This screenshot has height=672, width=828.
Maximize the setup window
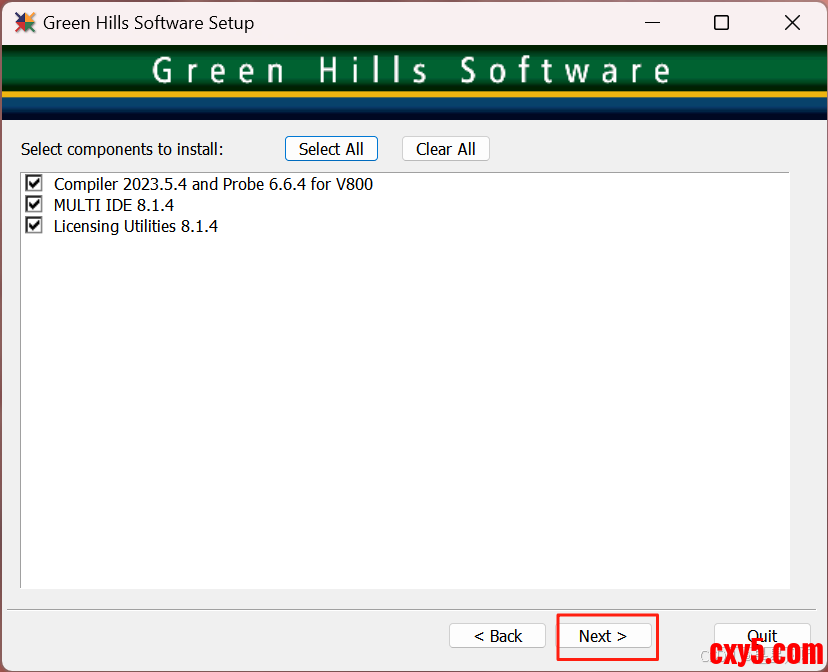(x=721, y=23)
